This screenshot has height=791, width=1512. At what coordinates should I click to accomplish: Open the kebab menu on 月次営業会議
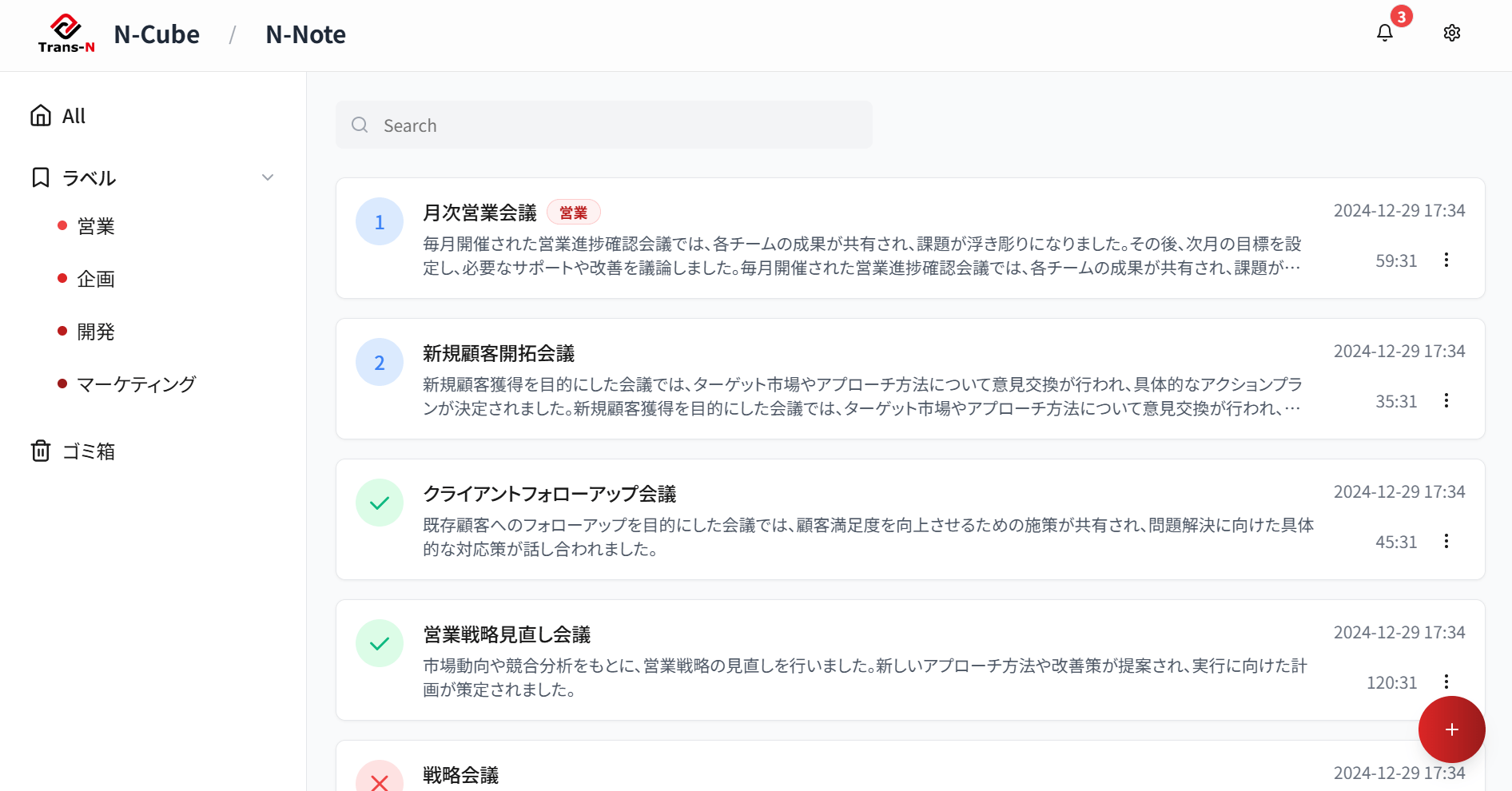pos(1446,260)
